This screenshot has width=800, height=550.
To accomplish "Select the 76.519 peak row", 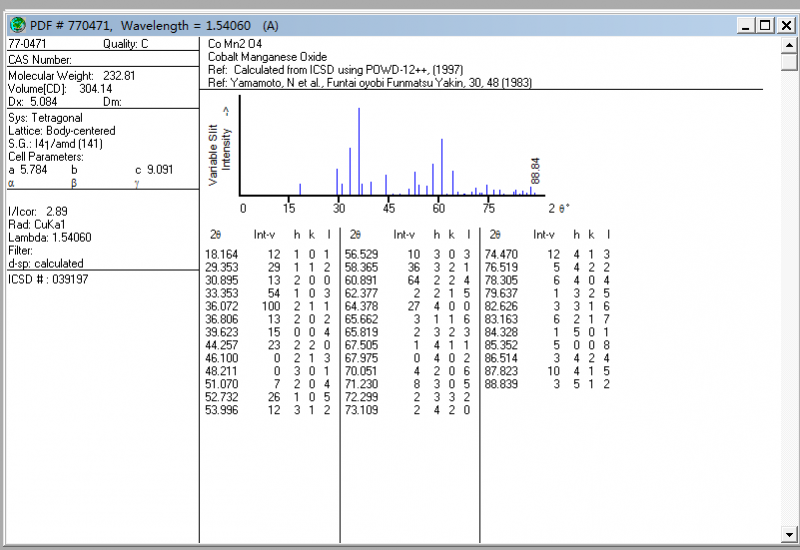I will tap(547, 267).
